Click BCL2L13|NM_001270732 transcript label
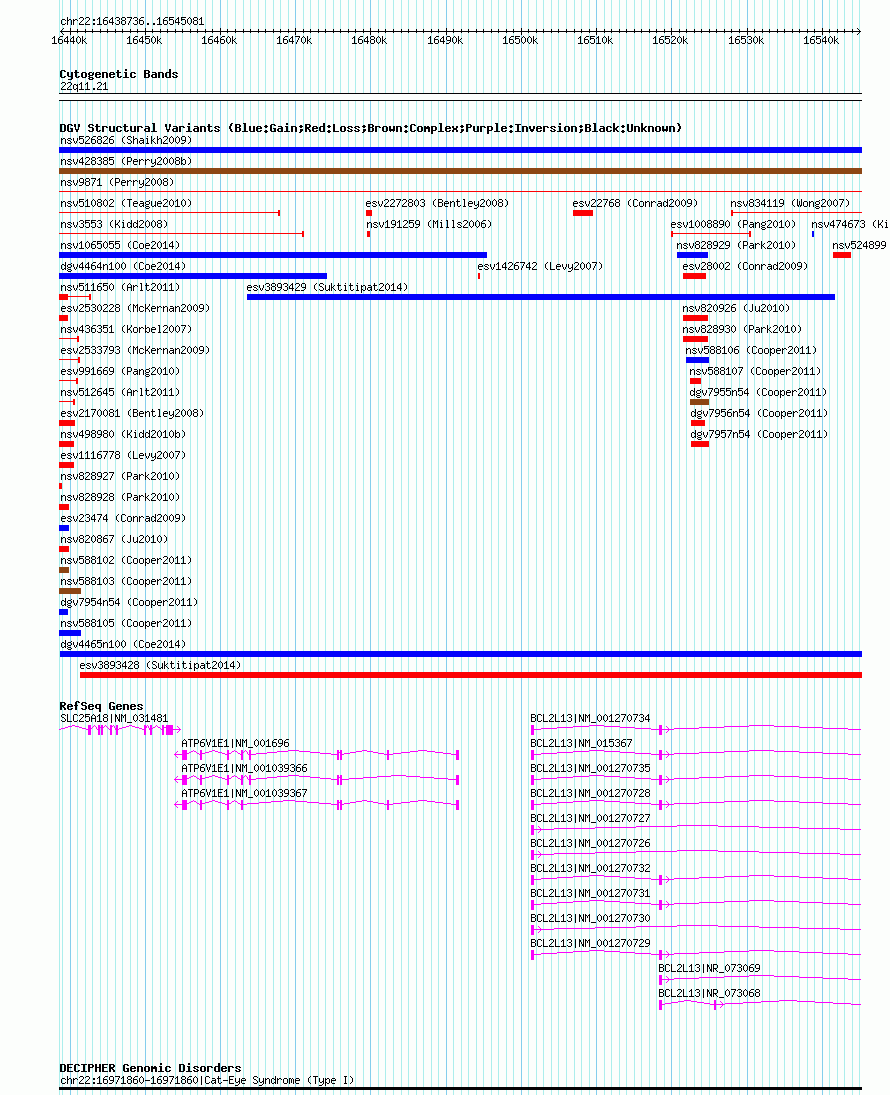Image resolution: width=890 pixels, height=1095 pixels. tap(590, 868)
